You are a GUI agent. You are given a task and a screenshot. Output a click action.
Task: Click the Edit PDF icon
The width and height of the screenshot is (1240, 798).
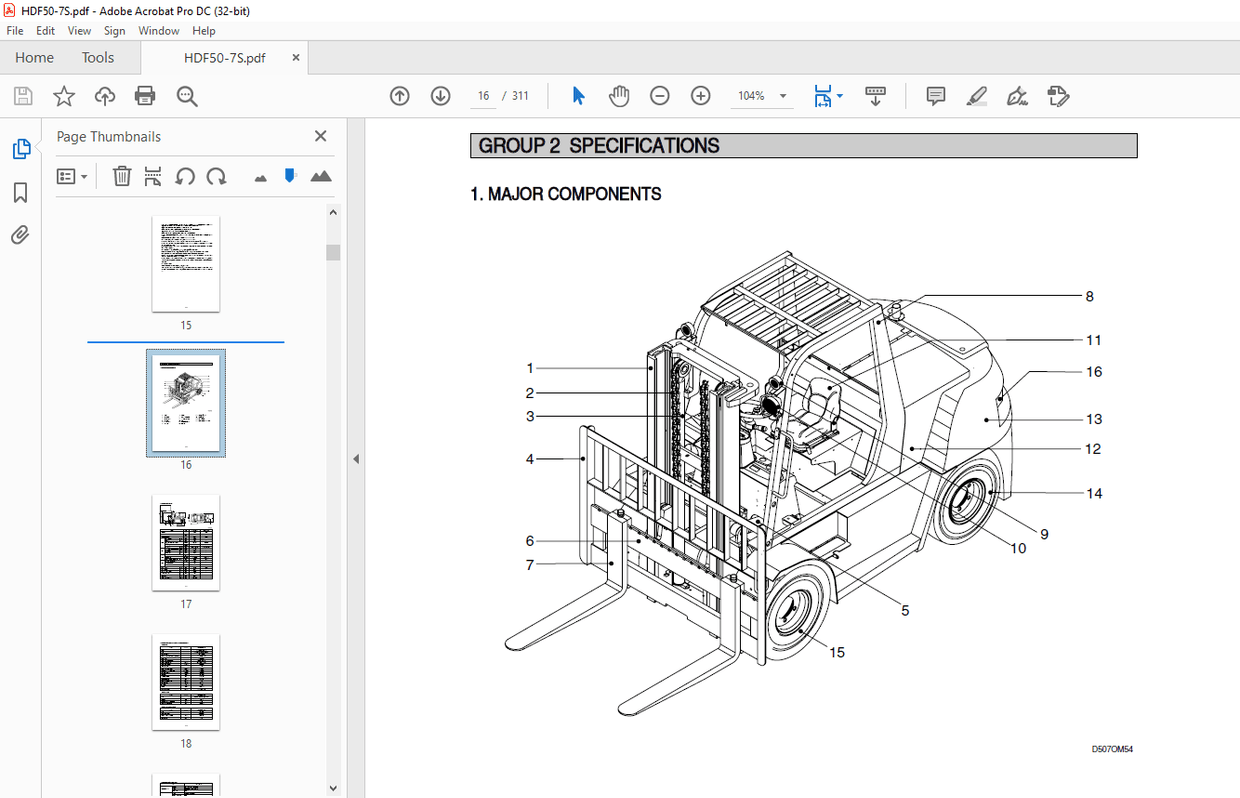pyautogui.click(x=1057, y=96)
